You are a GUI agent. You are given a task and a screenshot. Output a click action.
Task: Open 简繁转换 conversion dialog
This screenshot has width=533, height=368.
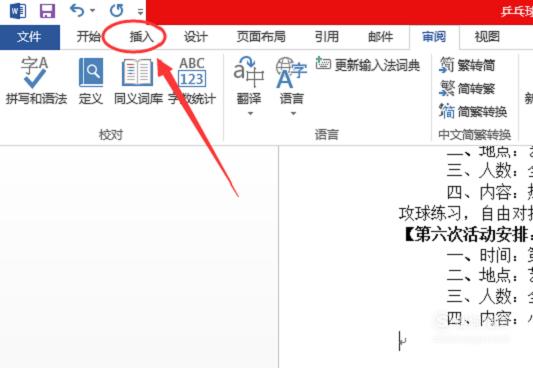(473, 111)
